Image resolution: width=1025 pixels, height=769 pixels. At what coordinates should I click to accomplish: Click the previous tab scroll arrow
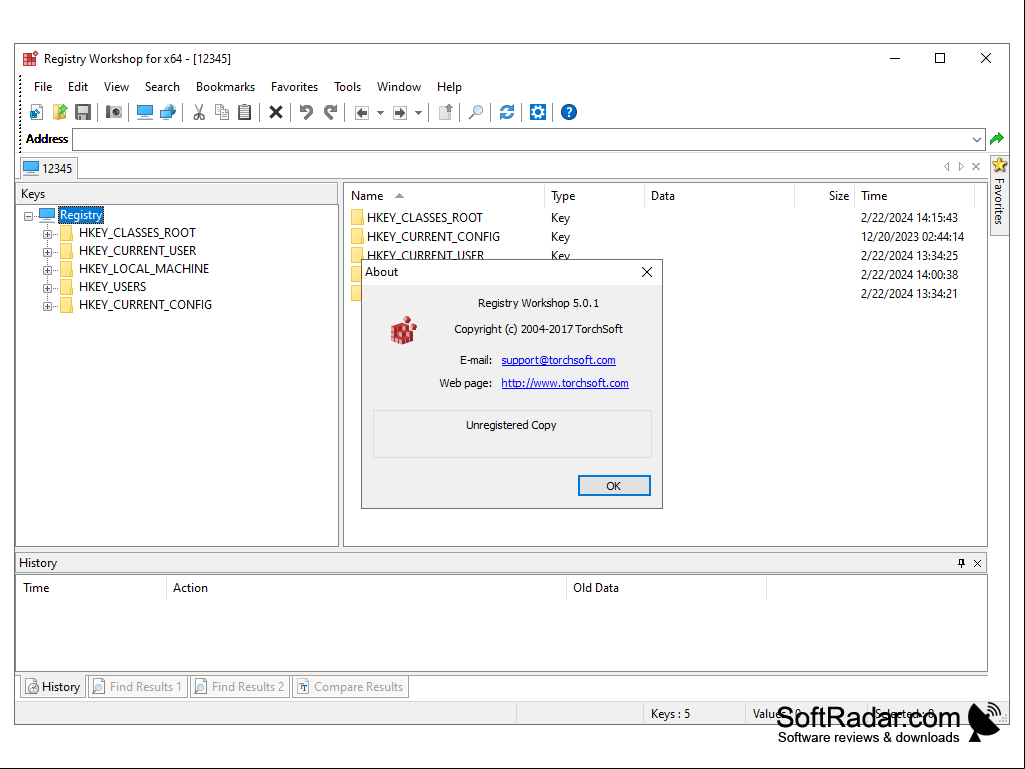(947, 167)
